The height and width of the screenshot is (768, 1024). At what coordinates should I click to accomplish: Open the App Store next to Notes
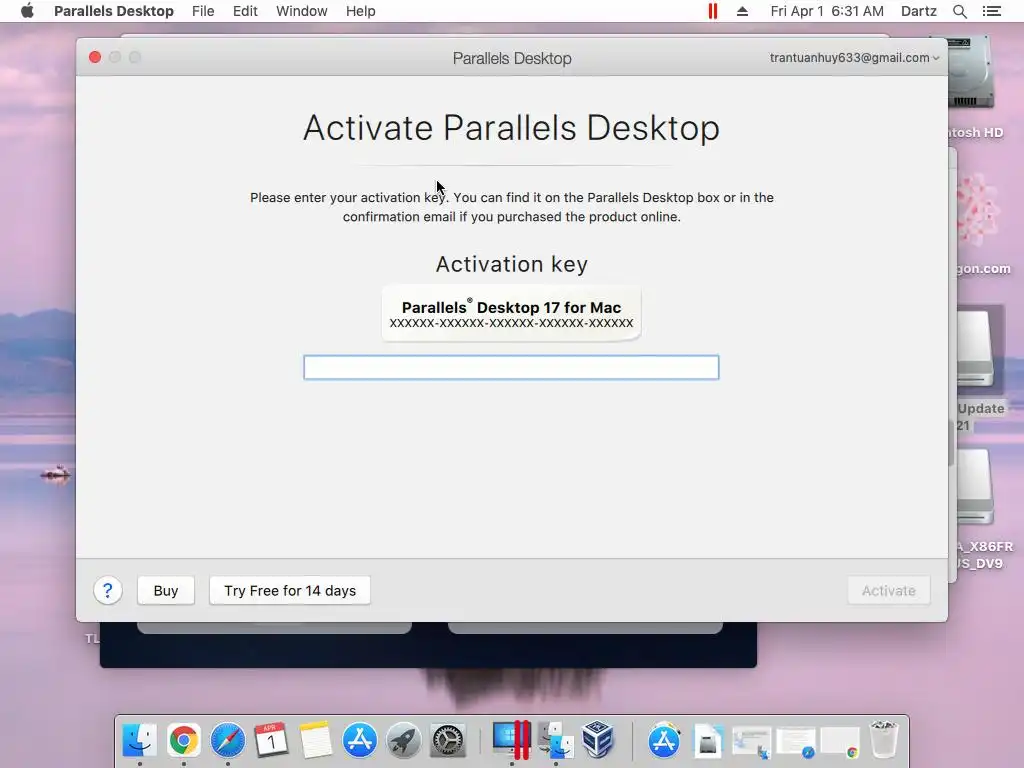coord(359,740)
